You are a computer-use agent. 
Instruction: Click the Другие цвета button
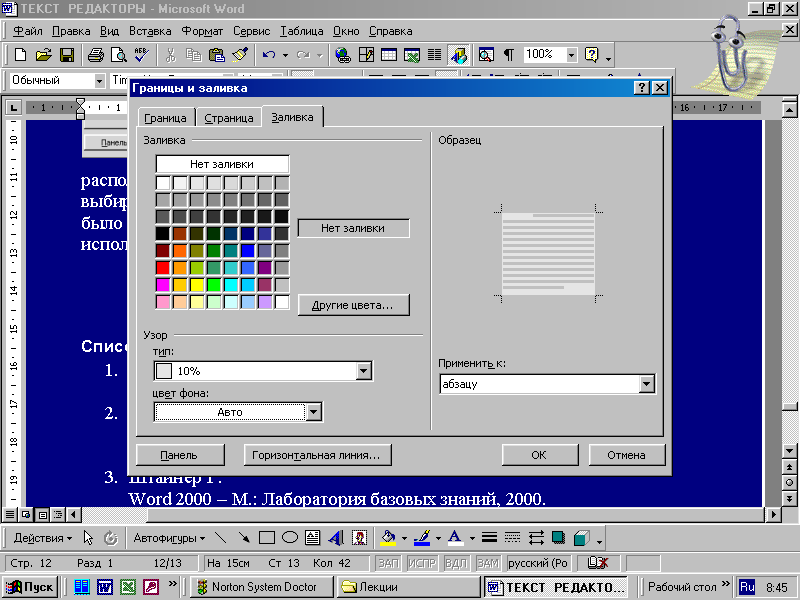(x=353, y=305)
